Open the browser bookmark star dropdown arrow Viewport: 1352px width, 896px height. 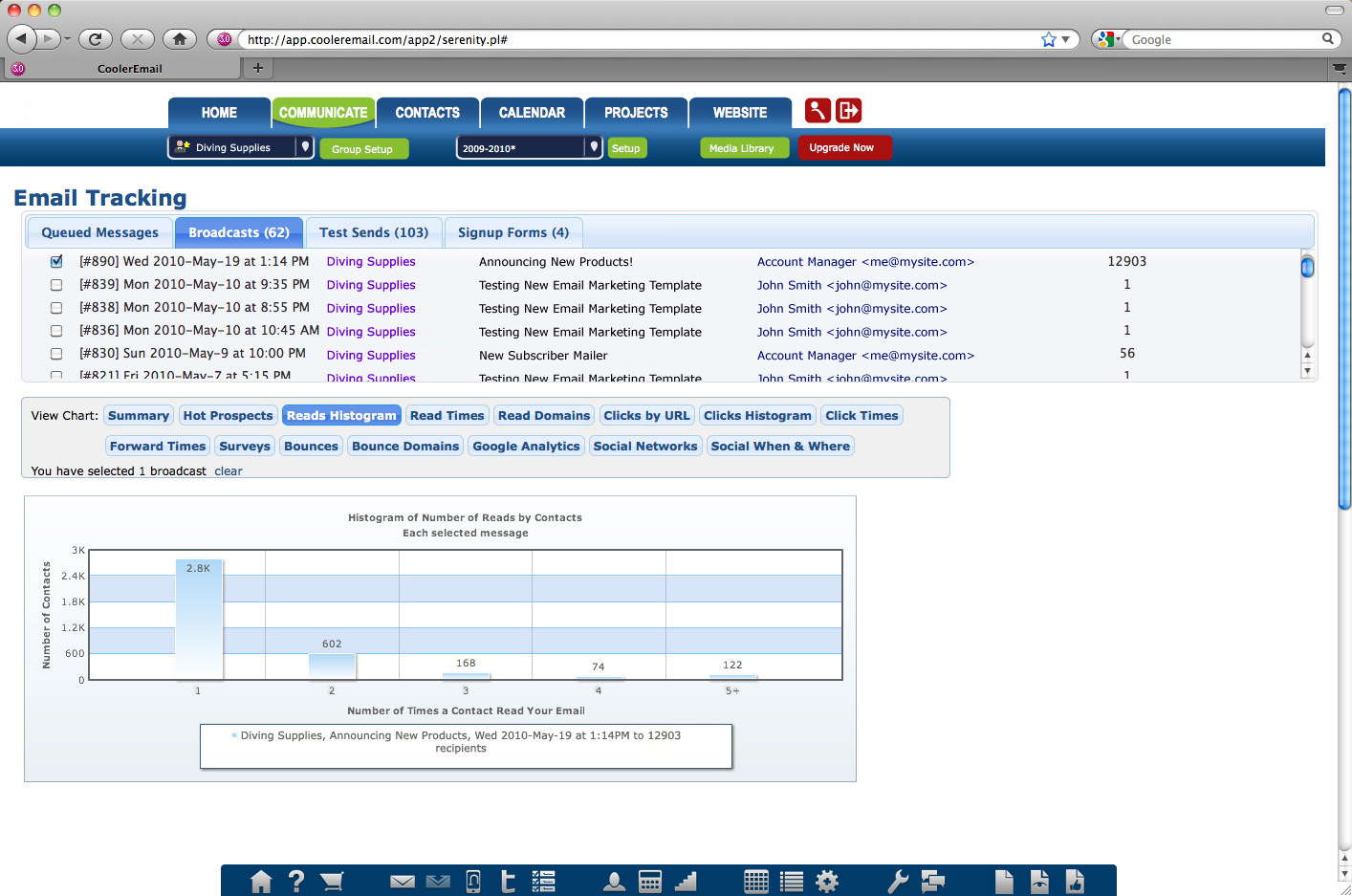pos(1065,39)
